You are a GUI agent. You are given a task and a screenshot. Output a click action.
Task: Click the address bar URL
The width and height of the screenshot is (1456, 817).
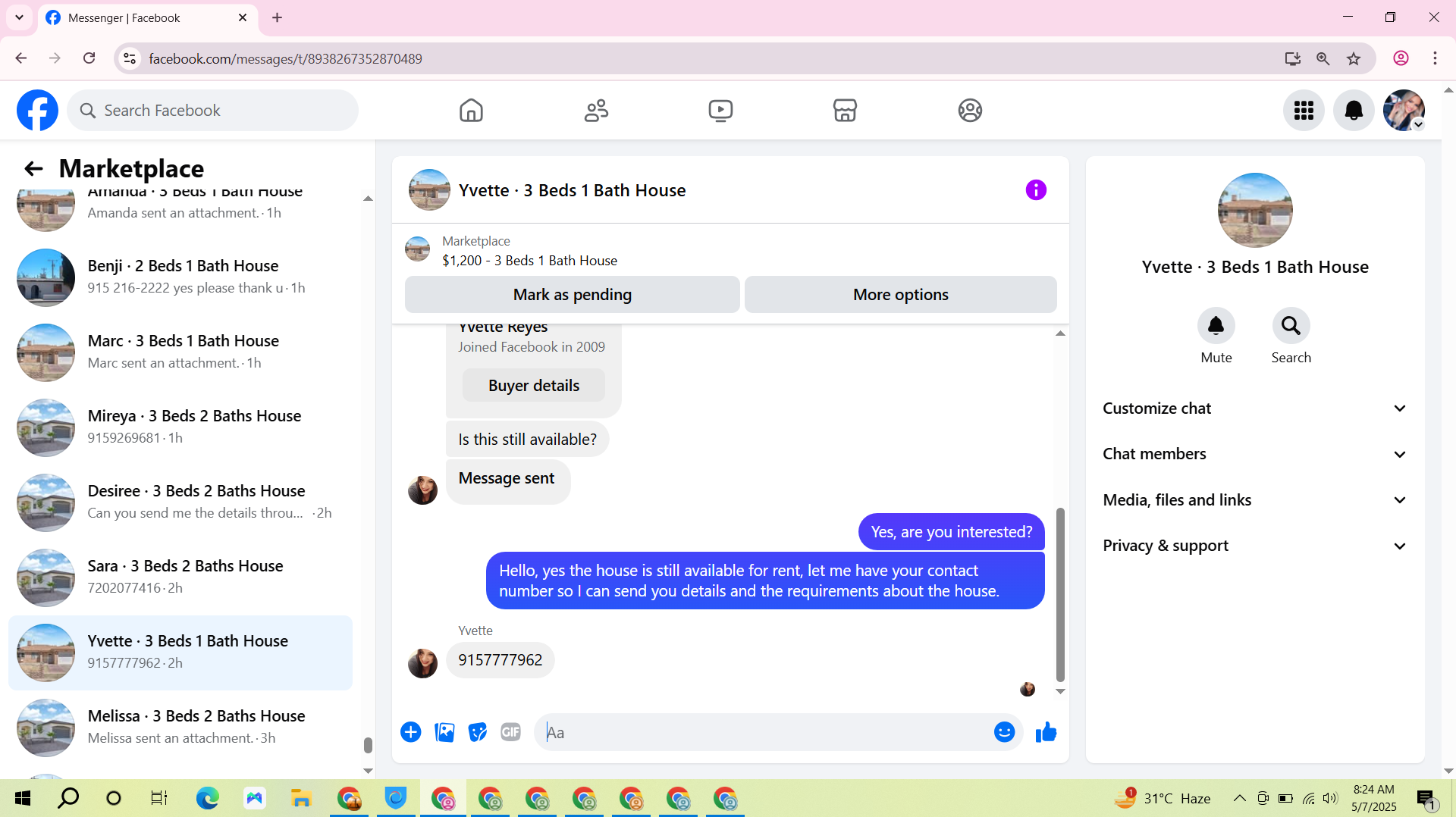pyautogui.click(x=285, y=58)
